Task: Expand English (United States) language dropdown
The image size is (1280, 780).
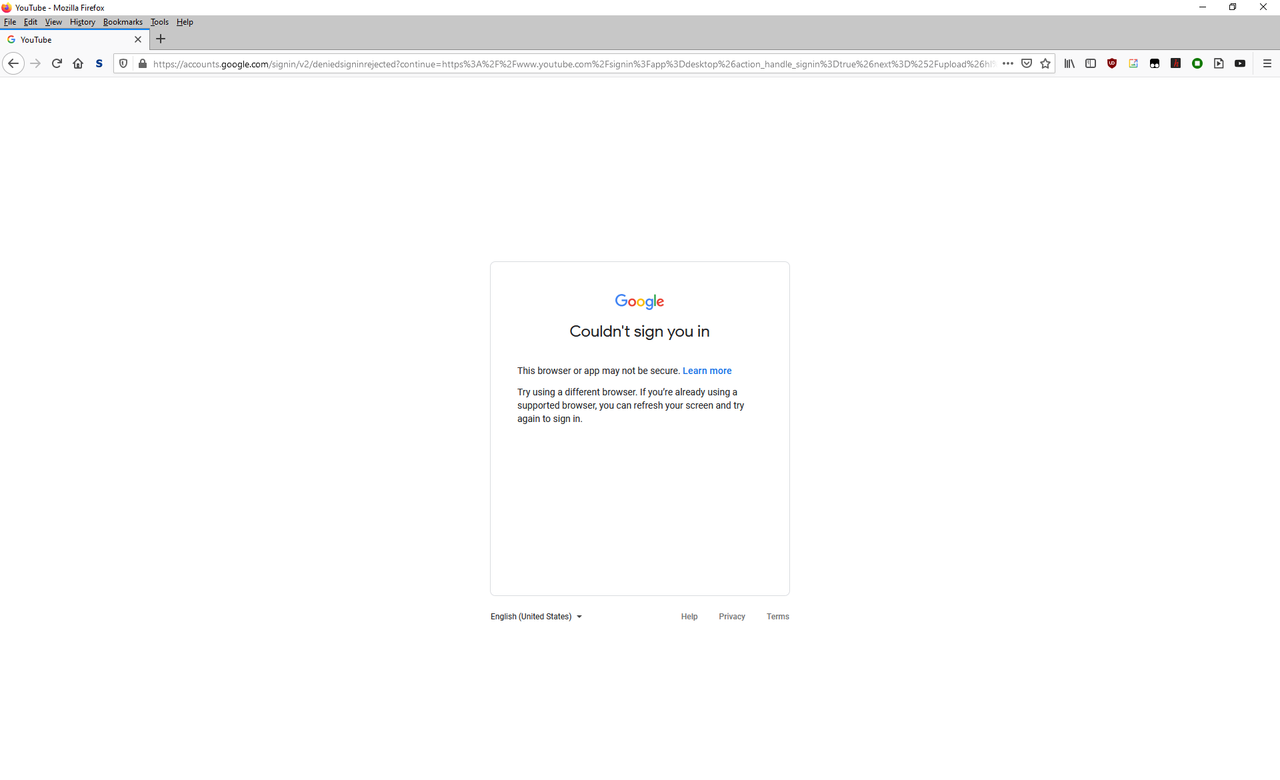Action: pyautogui.click(x=536, y=617)
